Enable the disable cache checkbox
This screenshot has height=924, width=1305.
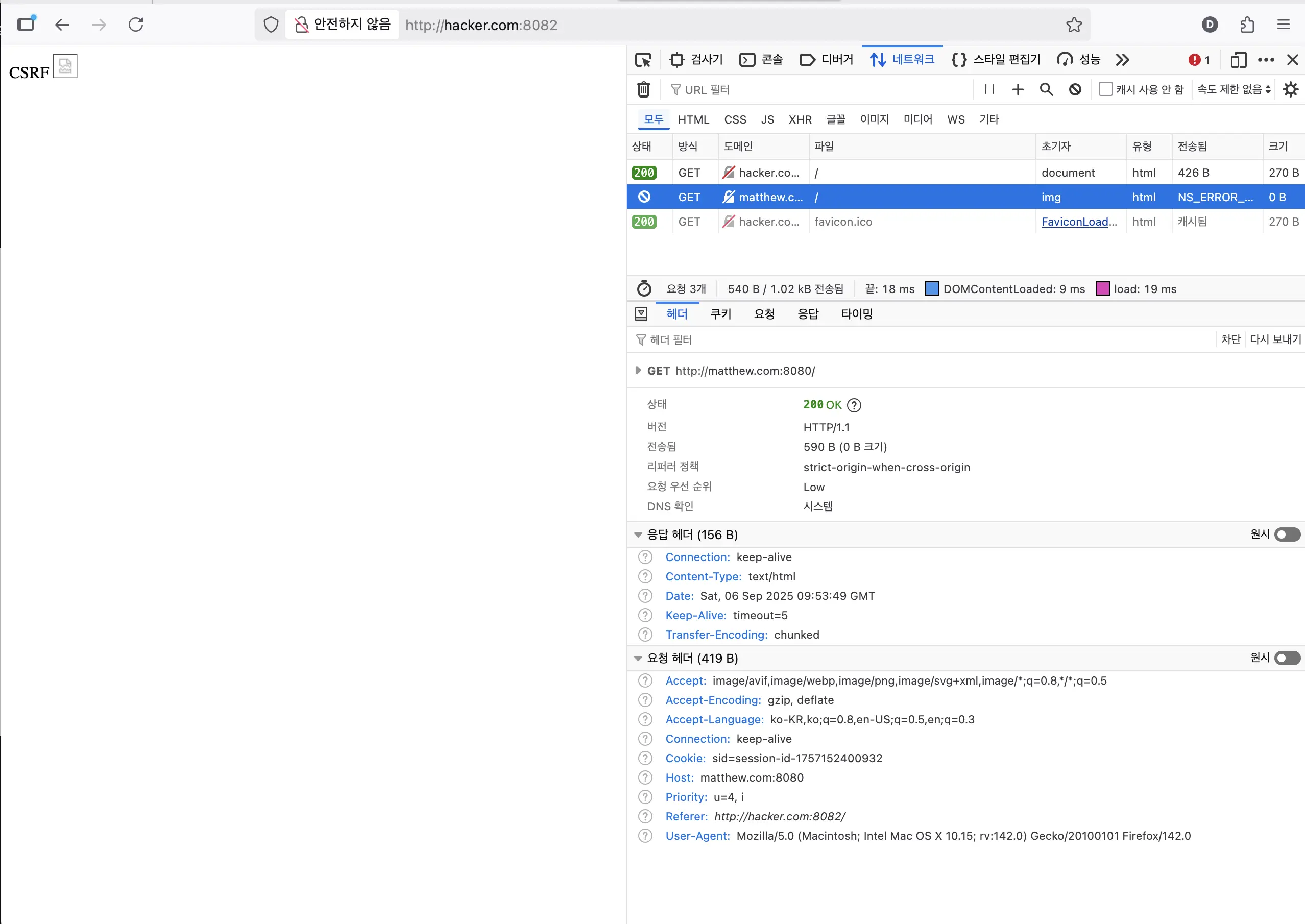(x=1105, y=89)
